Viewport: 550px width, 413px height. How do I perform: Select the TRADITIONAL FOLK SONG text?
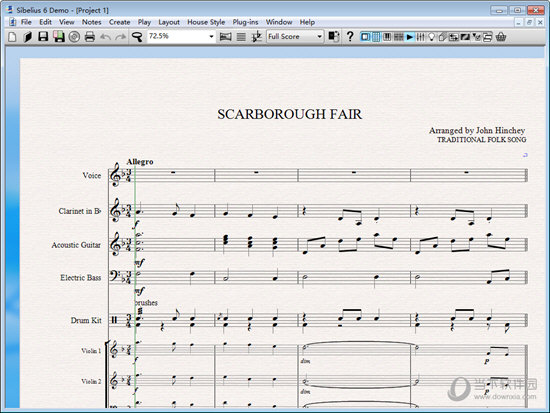pos(482,140)
